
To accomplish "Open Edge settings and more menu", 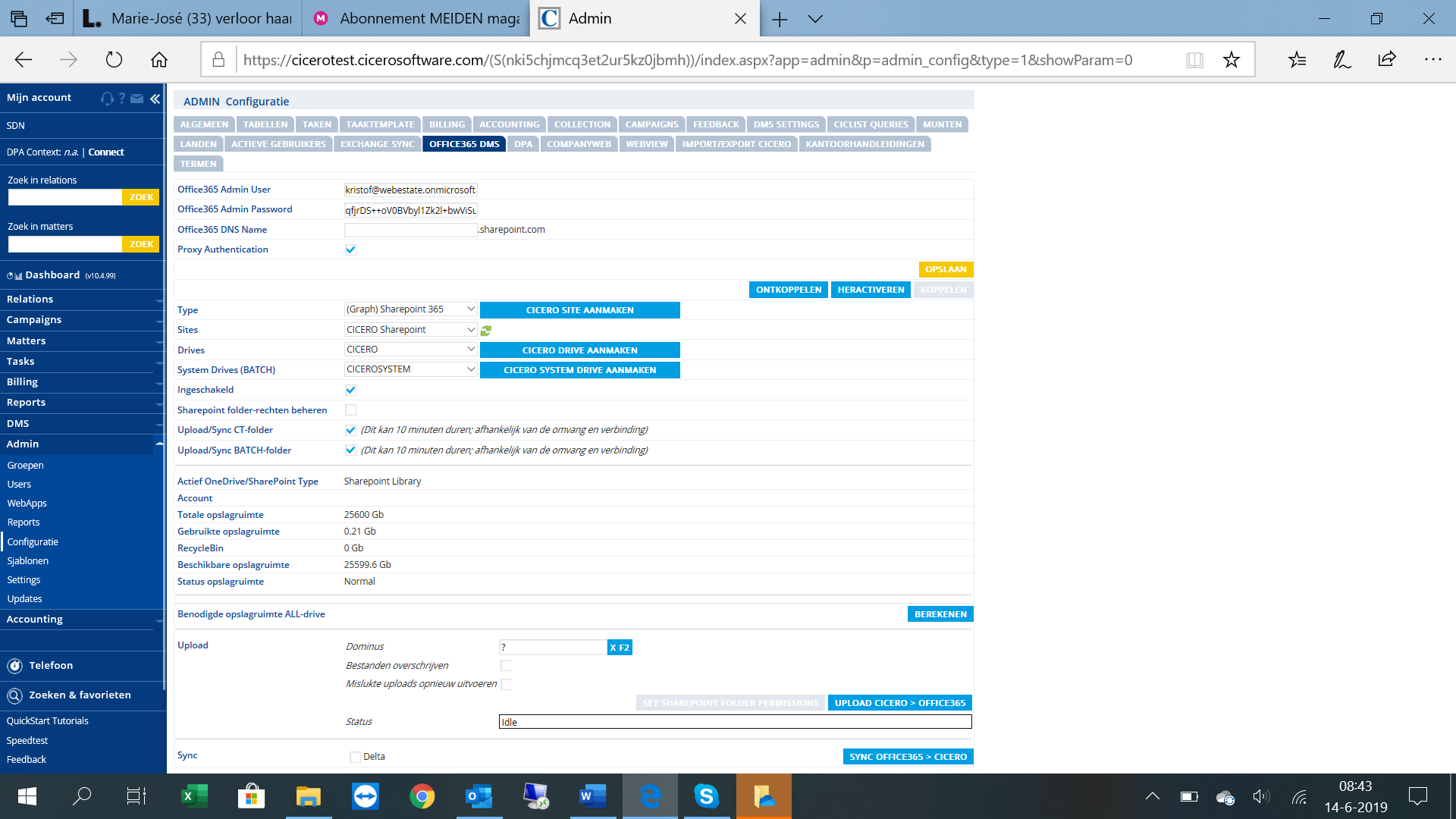I will (x=1432, y=60).
